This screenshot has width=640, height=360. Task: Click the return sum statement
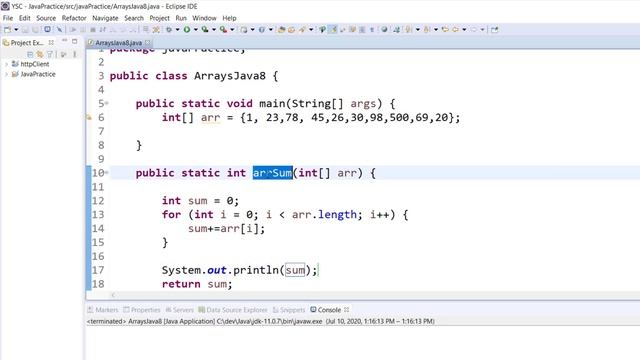point(197,284)
